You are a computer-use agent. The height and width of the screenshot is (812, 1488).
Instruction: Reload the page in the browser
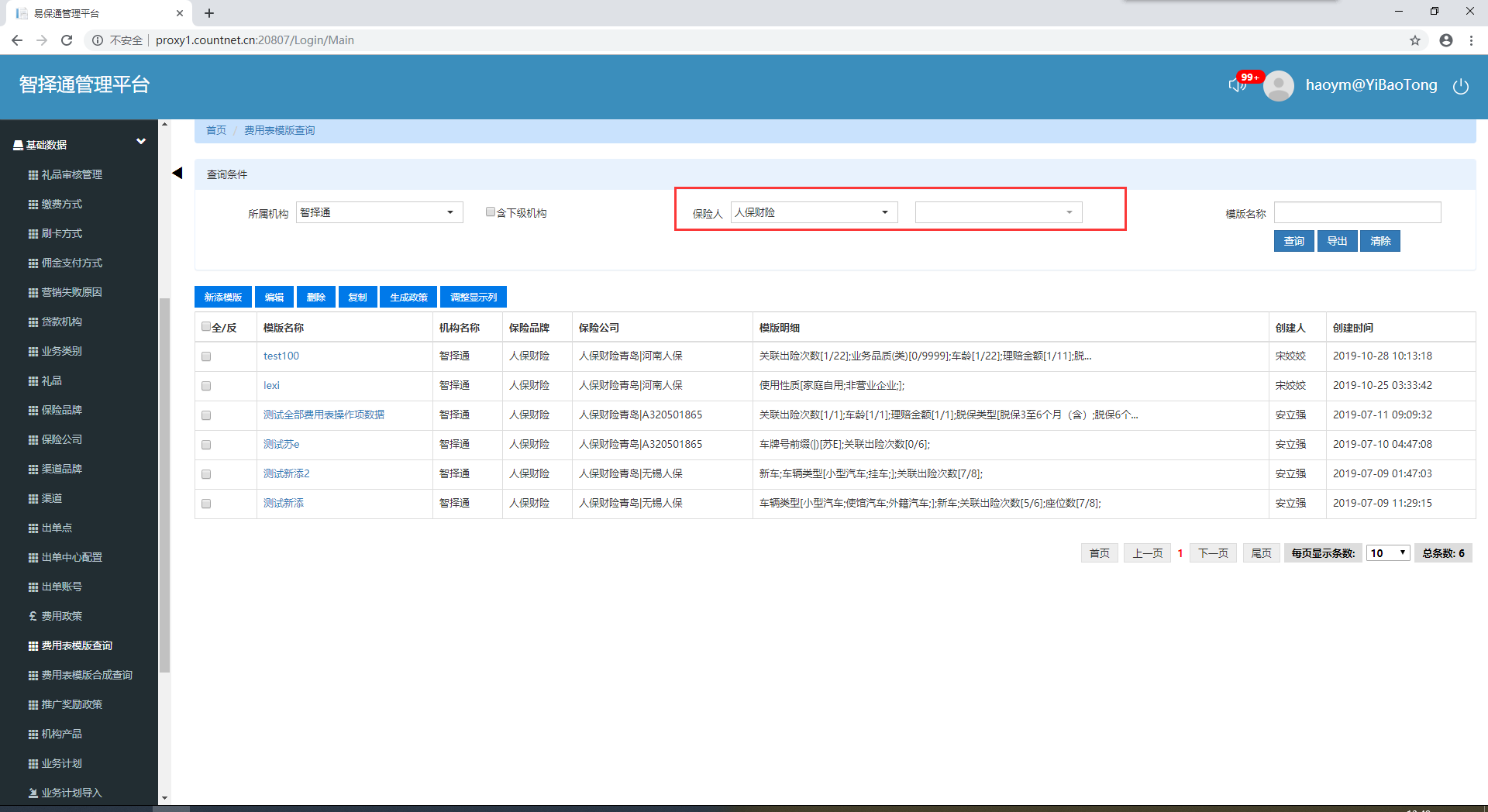[67, 40]
